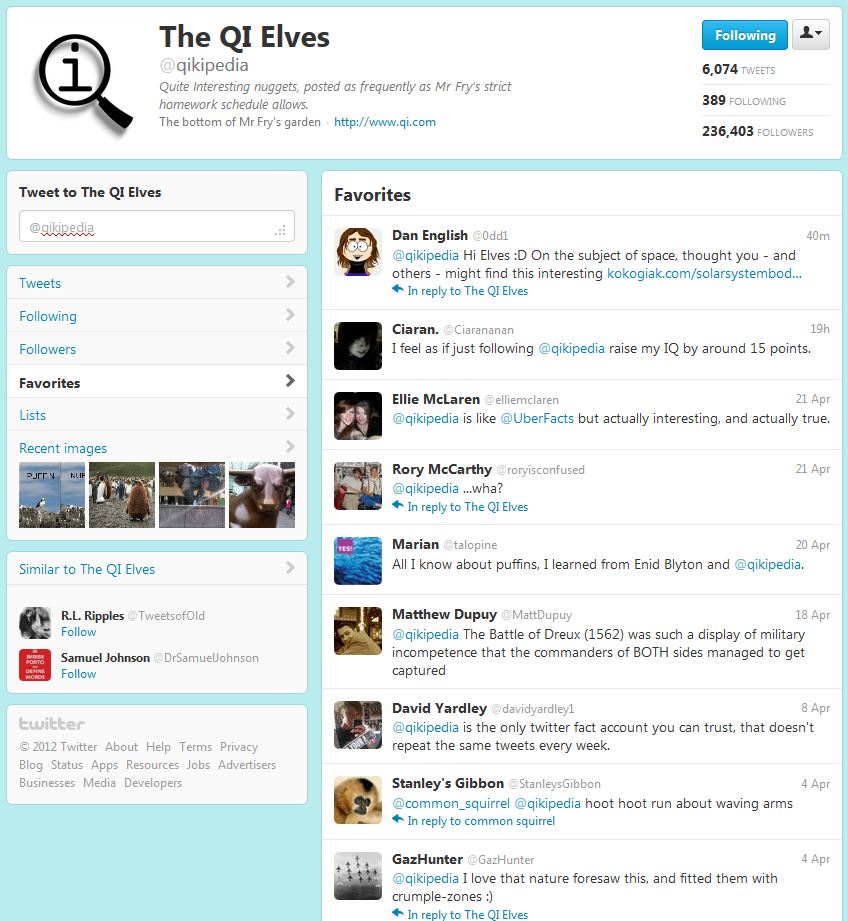Click the chevron on the Followers row
The width and height of the screenshot is (848, 921).
(x=290, y=348)
